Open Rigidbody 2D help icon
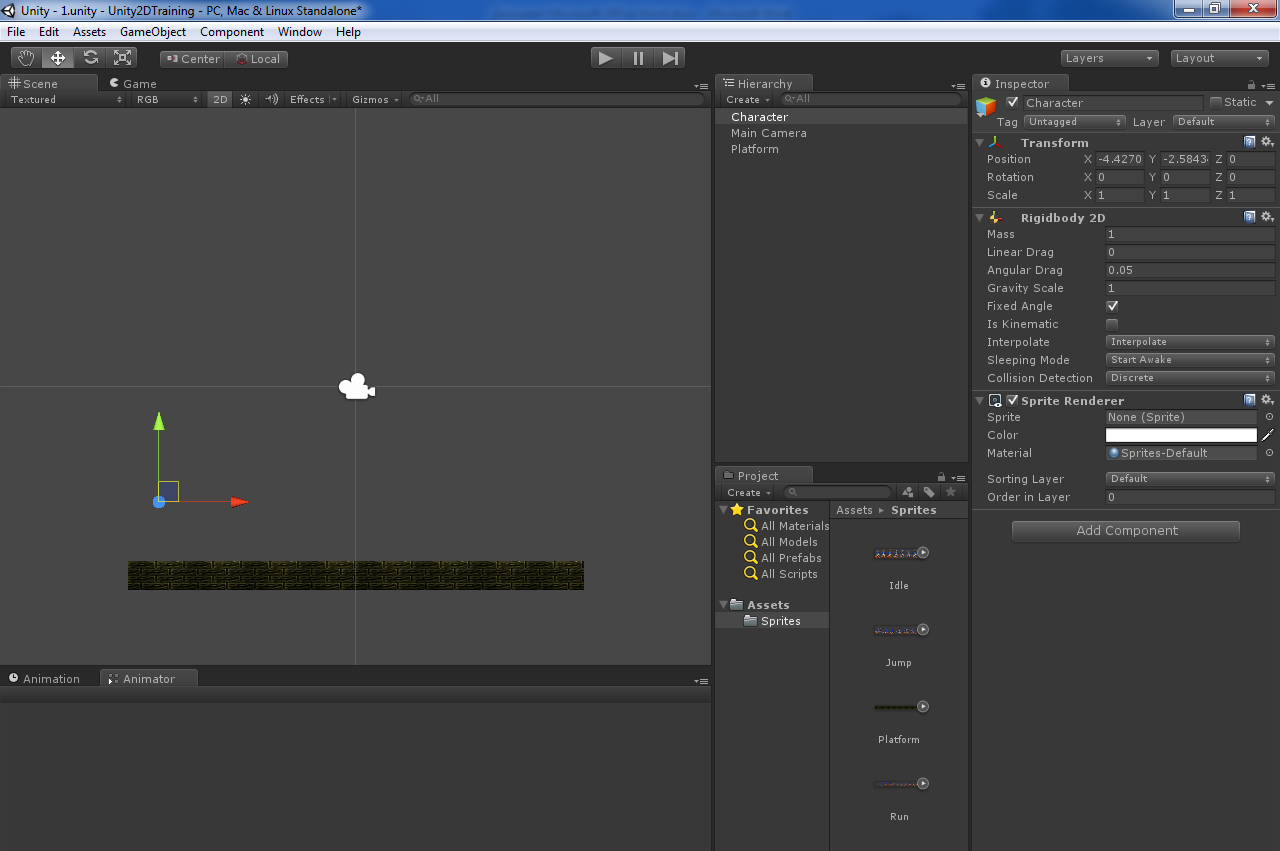Image resolution: width=1280 pixels, height=851 pixels. click(x=1250, y=217)
